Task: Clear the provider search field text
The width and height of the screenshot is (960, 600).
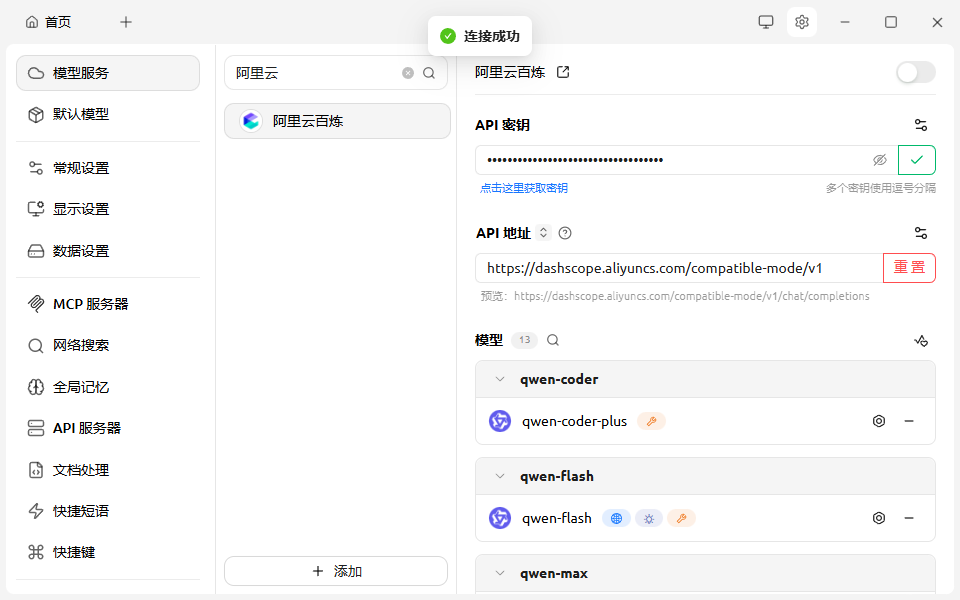Action: click(408, 73)
